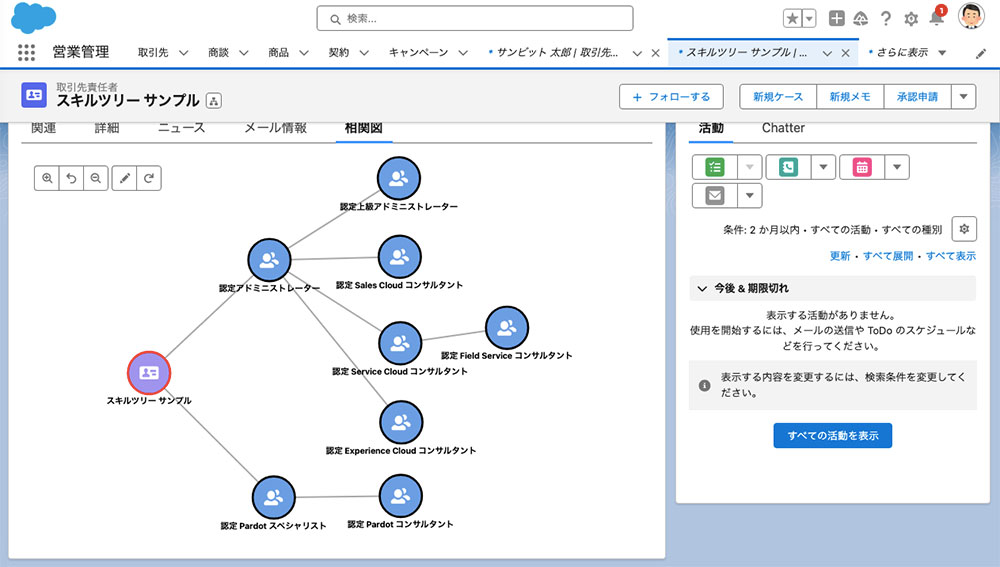Switch to the Chatter tab
The height and width of the screenshot is (567, 1000).
[x=783, y=128]
